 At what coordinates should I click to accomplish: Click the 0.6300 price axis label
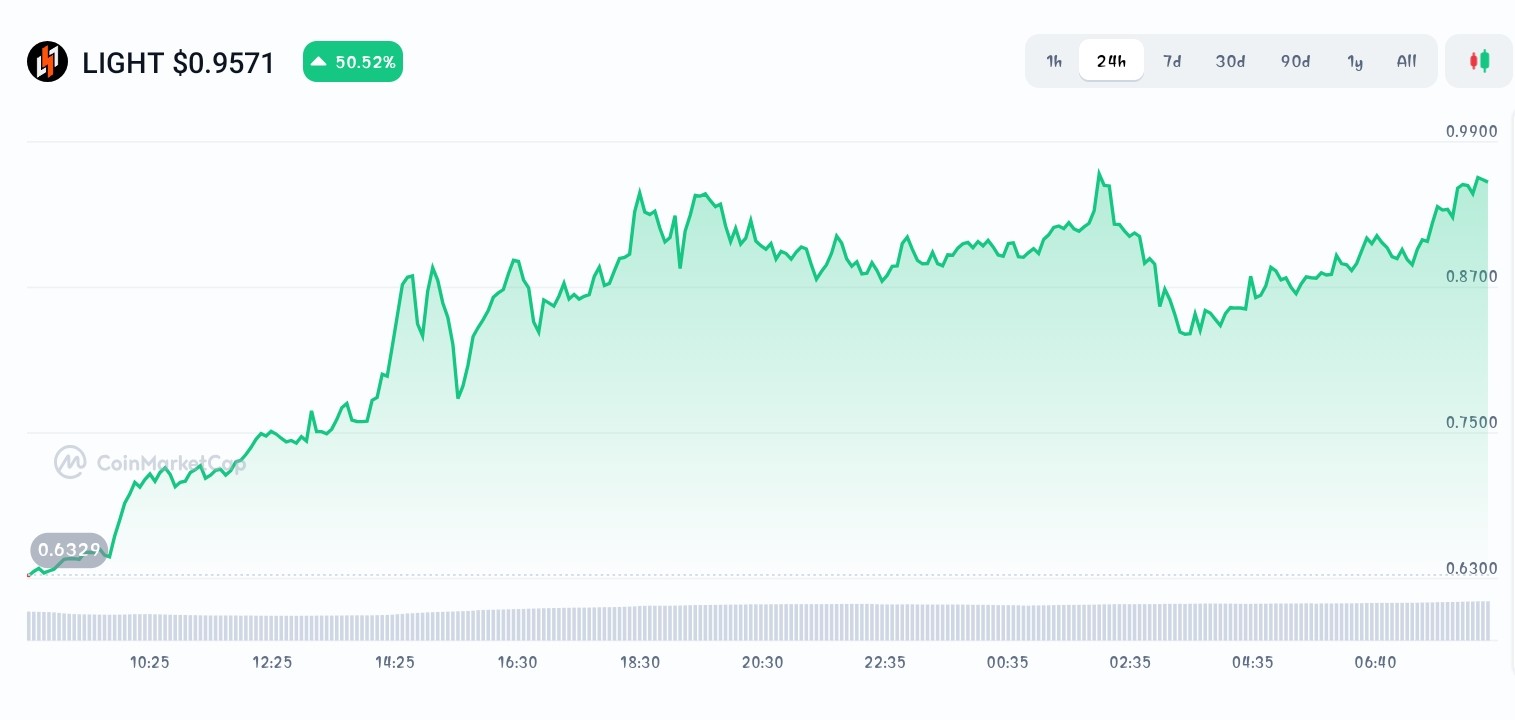[1471, 568]
